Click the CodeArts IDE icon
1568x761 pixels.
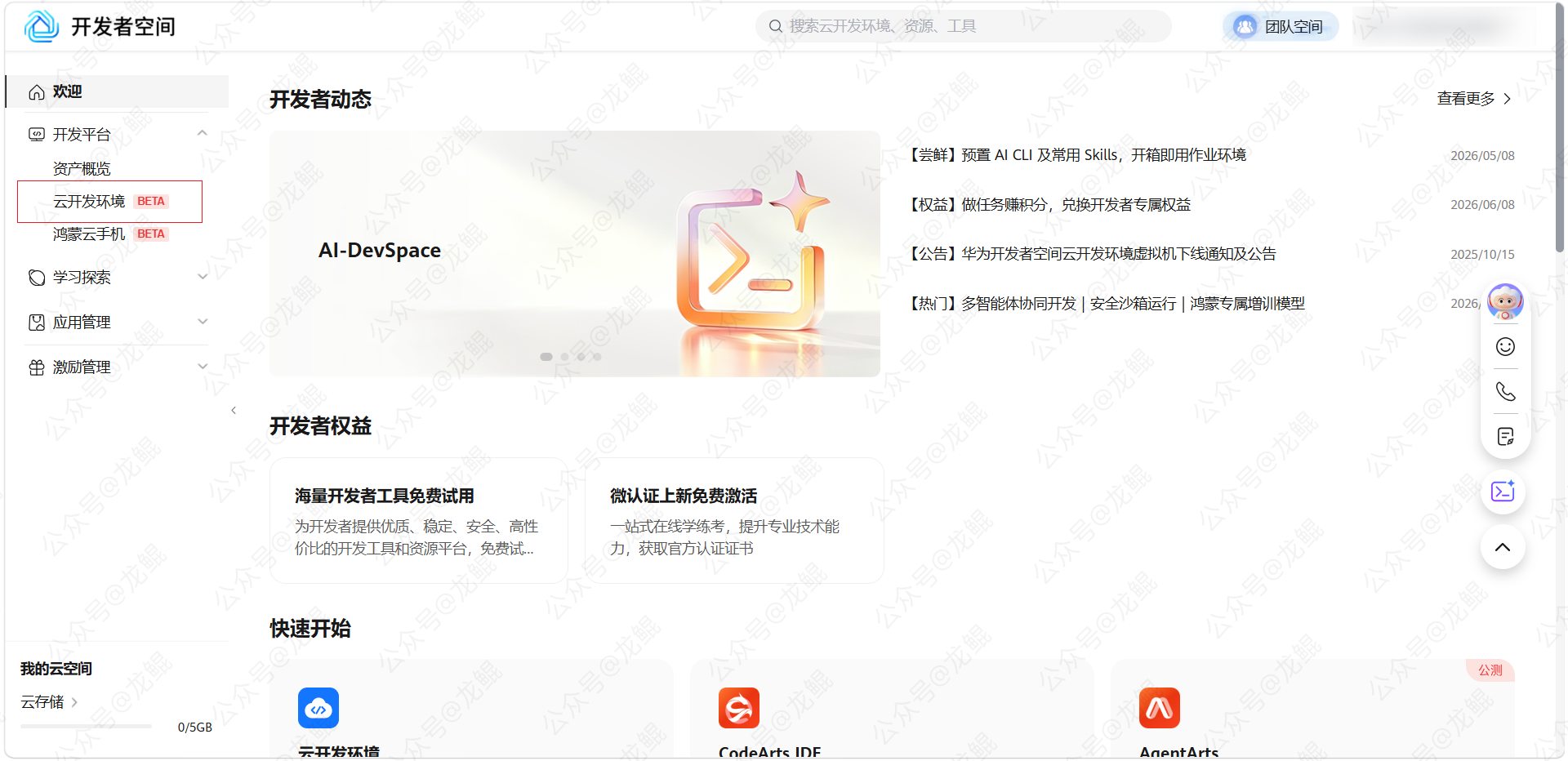(x=739, y=708)
